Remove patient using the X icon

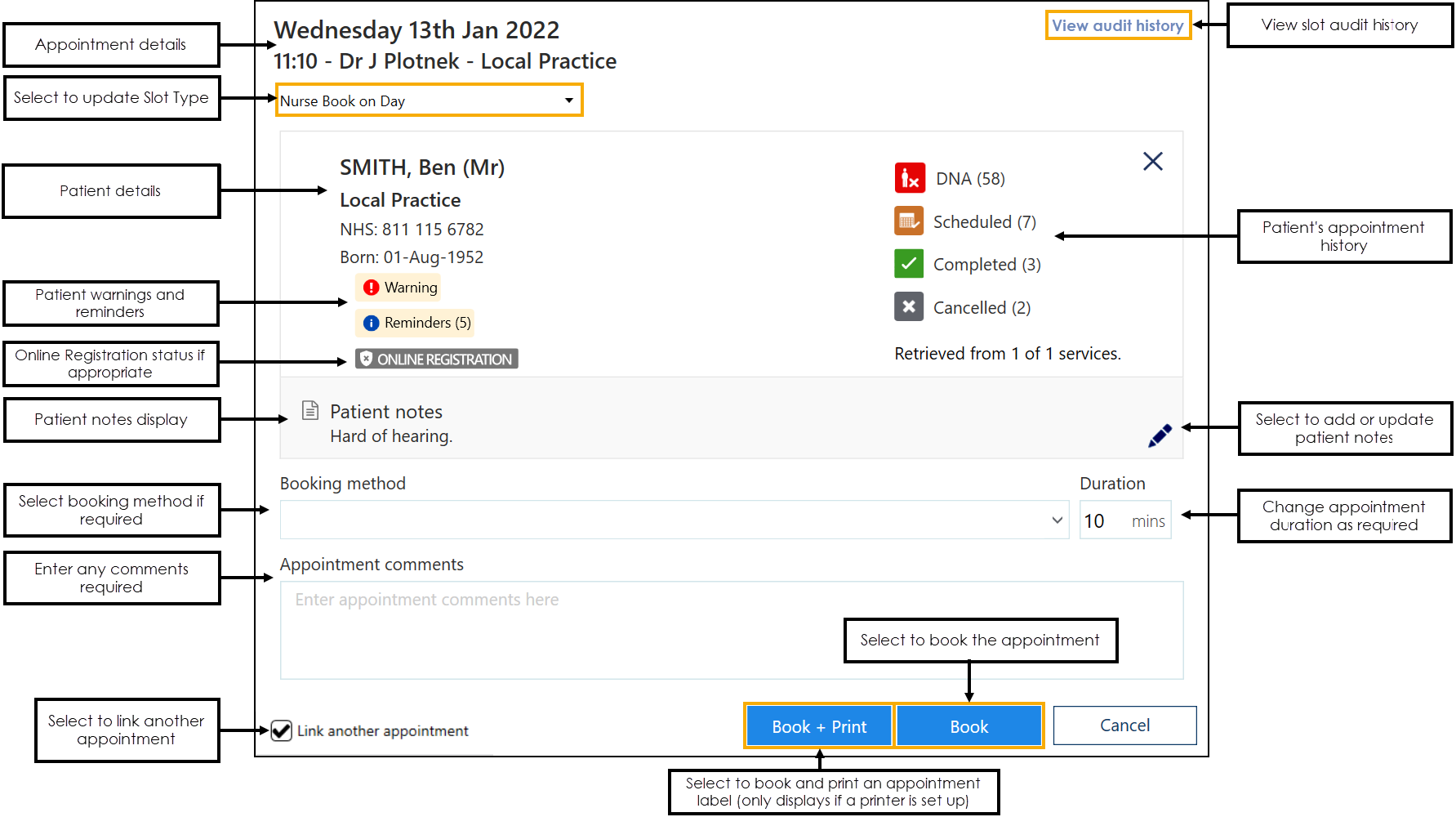point(1152,162)
